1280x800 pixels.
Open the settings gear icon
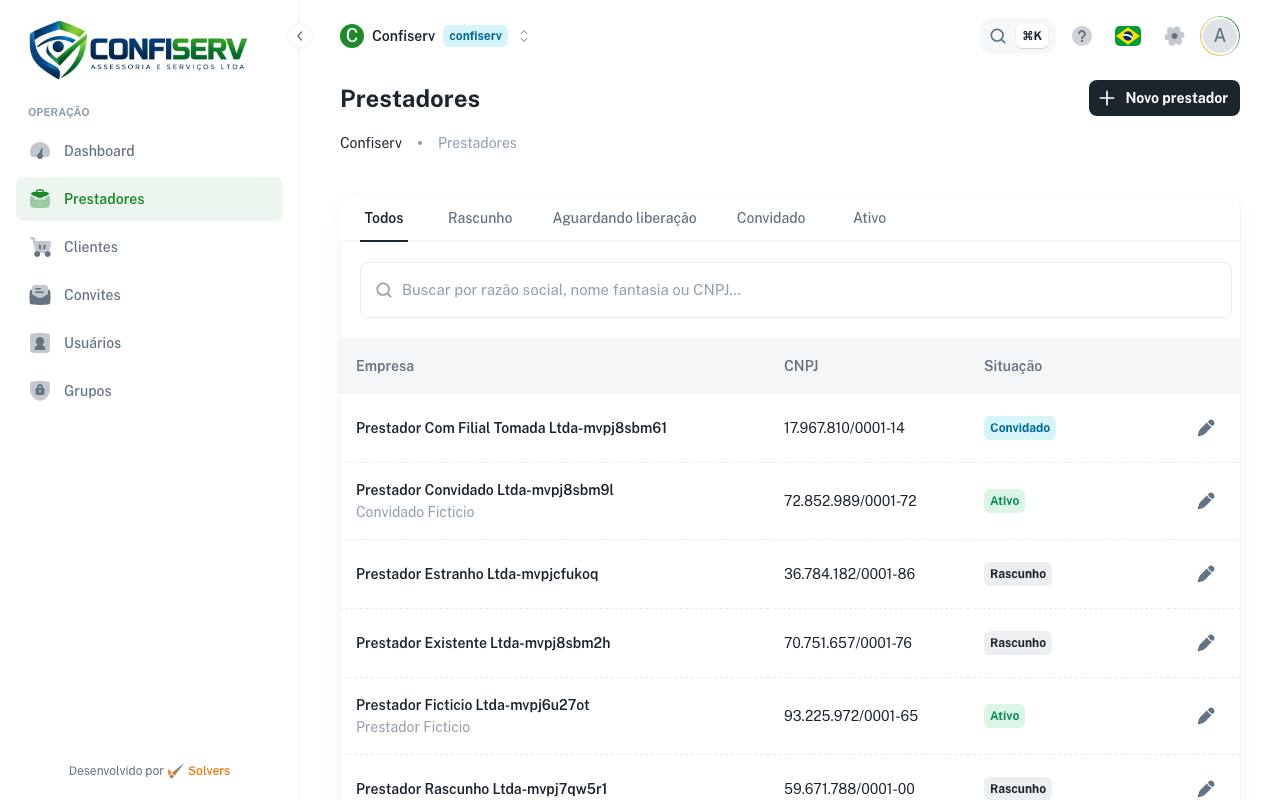1175,36
